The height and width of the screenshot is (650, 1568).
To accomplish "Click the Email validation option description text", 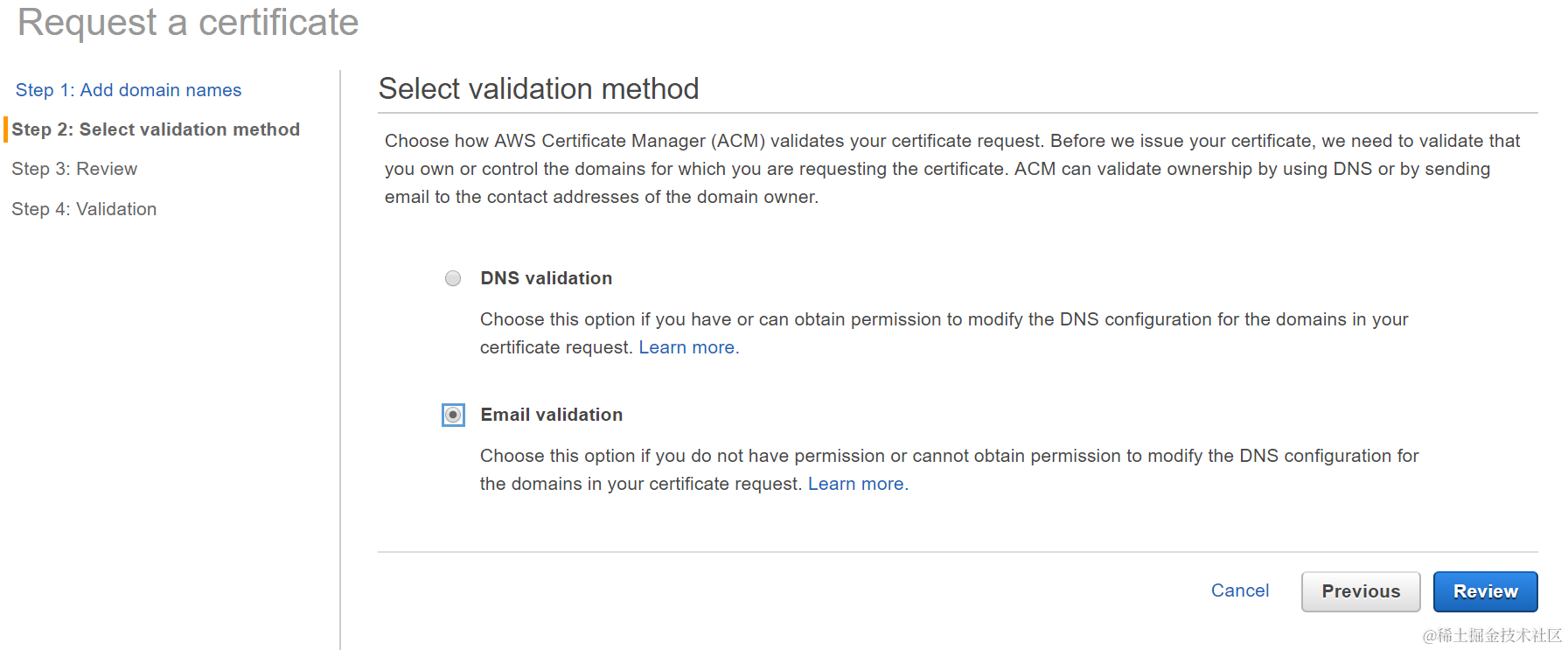I will click(x=949, y=470).
